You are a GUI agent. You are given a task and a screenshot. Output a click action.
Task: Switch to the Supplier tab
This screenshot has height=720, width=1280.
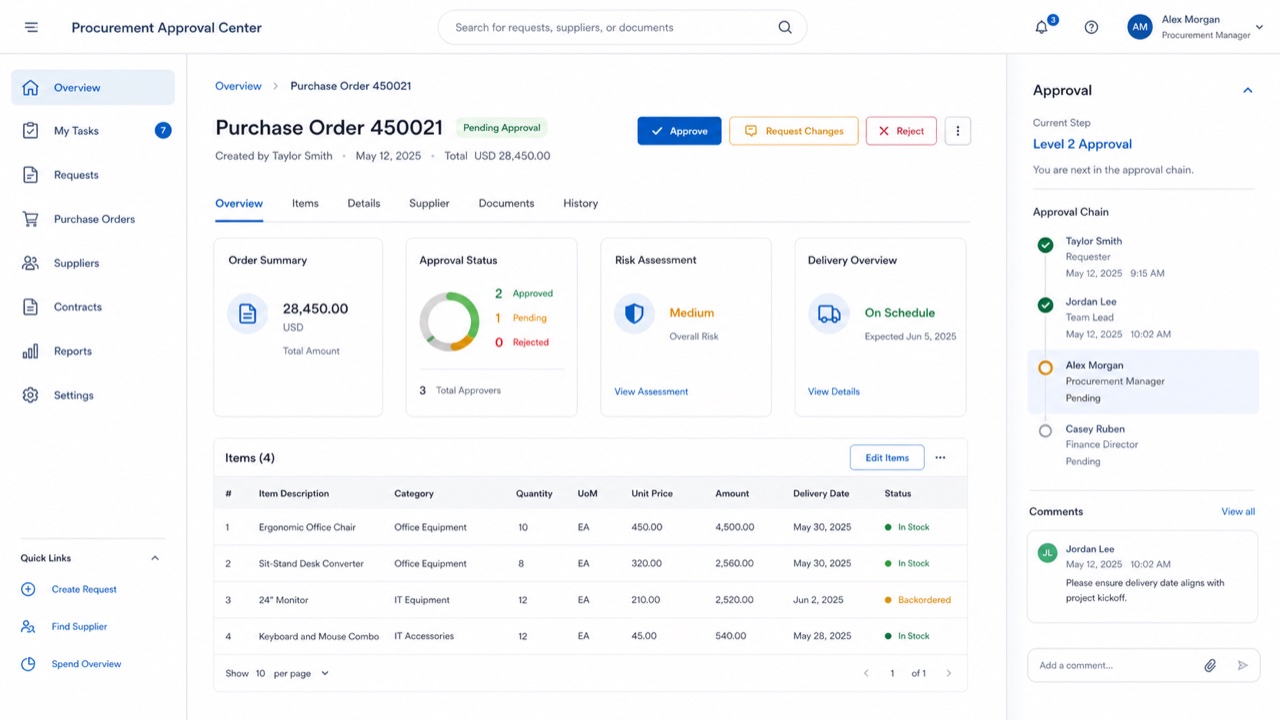tap(429, 203)
